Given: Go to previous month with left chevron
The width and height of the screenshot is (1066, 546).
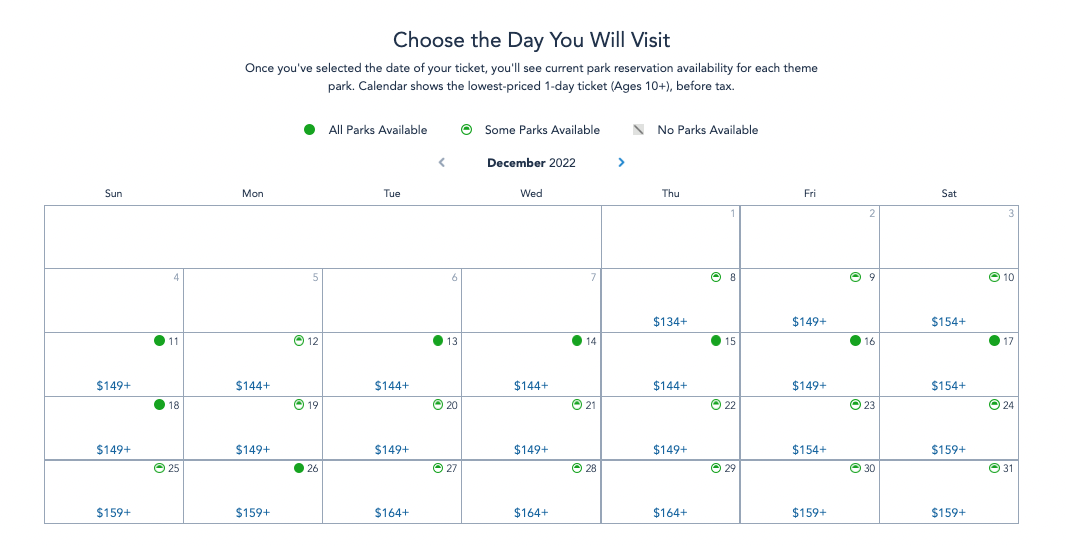Looking at the screenshot, I should [442, 163].
